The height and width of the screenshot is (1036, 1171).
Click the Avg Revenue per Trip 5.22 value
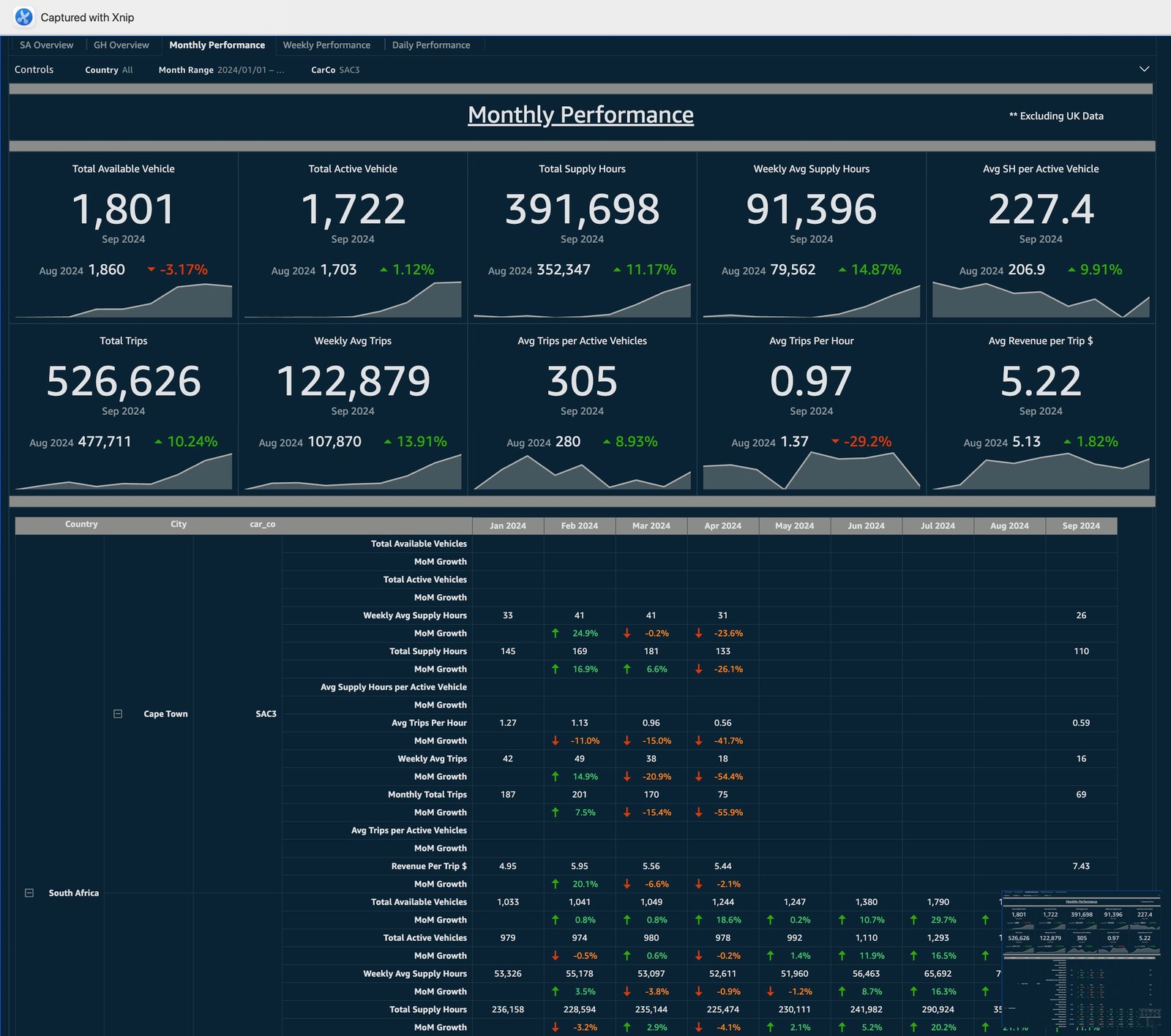point(1041,381)
